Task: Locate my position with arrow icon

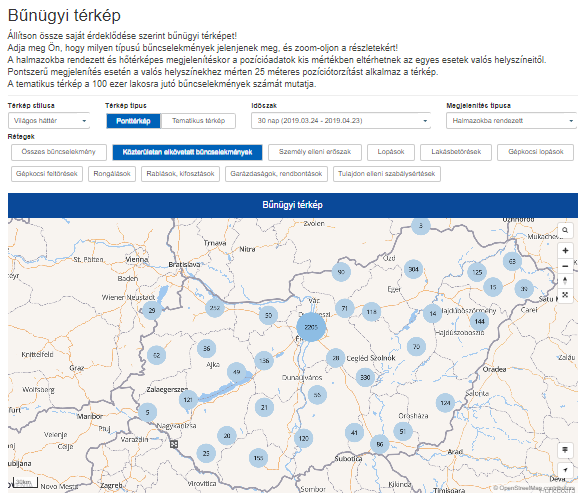Action: point(565,470)
